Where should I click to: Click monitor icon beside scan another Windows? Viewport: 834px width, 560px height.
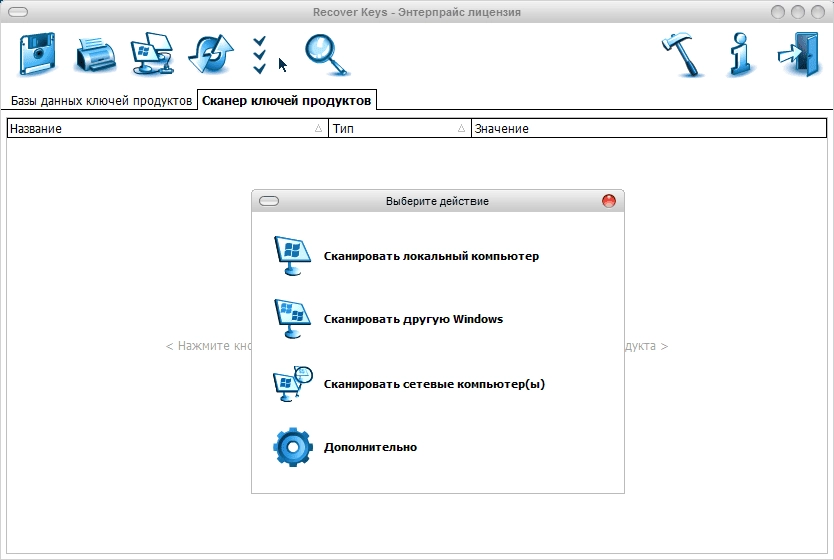pos(293,319)
